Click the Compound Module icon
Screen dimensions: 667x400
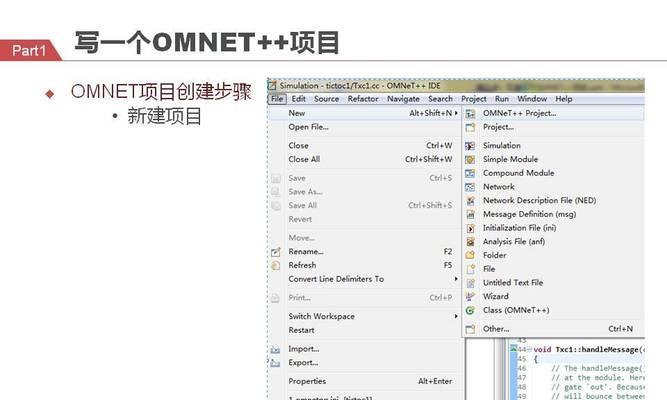point(470,173)
